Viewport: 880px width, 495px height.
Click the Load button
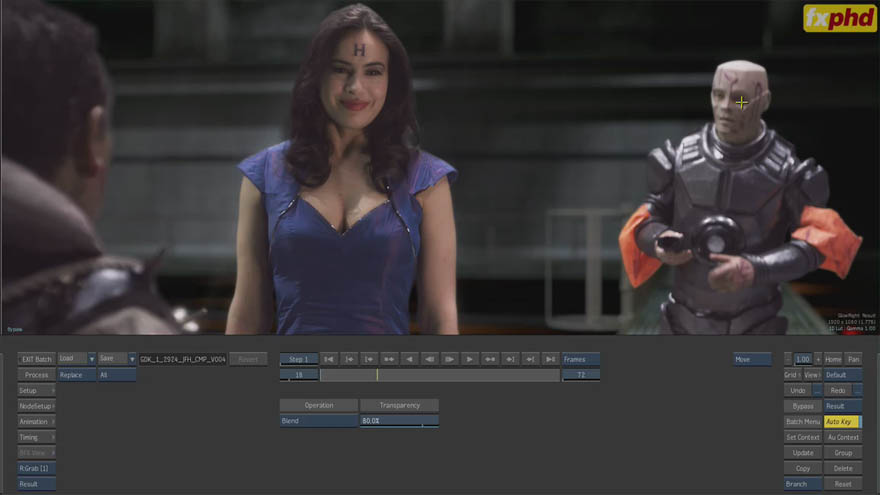pos(72,359)
